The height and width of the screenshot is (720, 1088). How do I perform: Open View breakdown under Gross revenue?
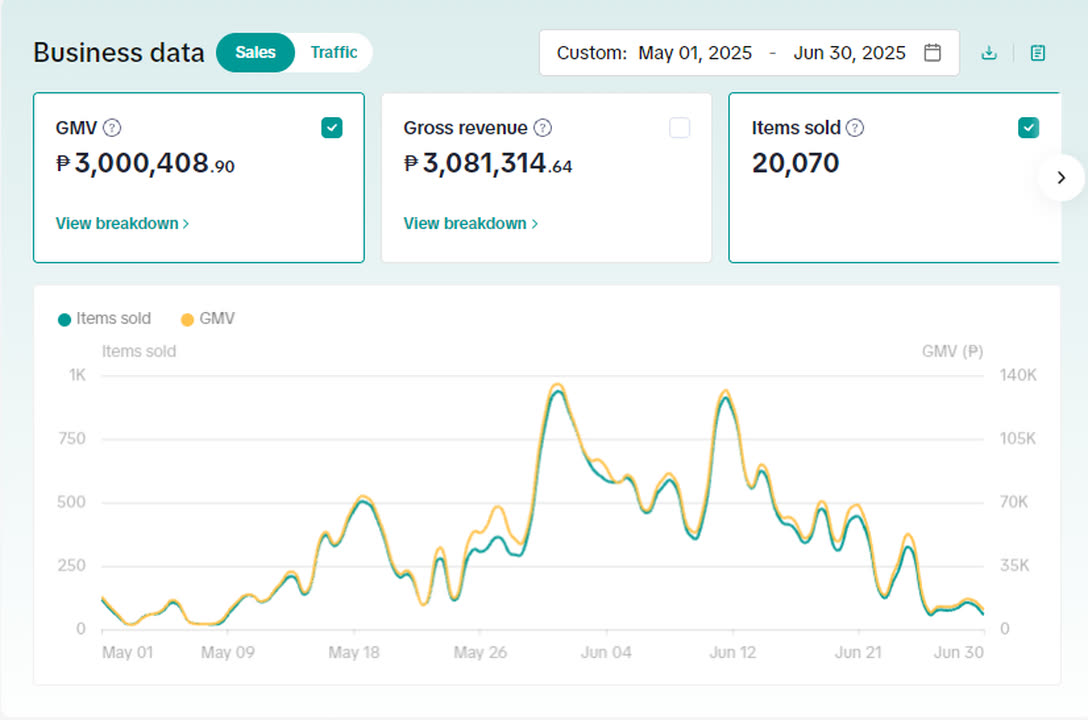[x=470, y=223]
